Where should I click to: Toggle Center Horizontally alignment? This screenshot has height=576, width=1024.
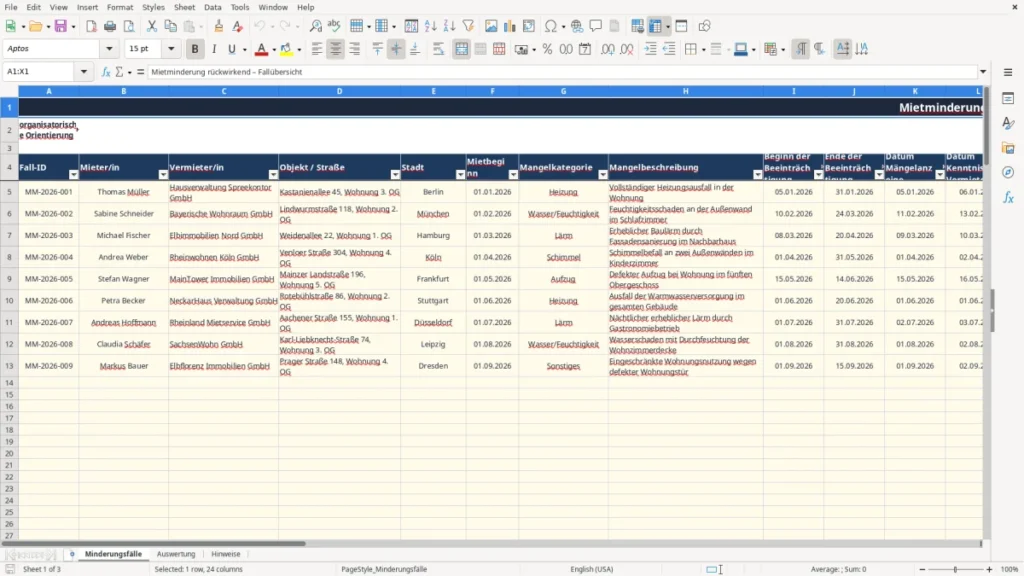(x=336, y=49)
